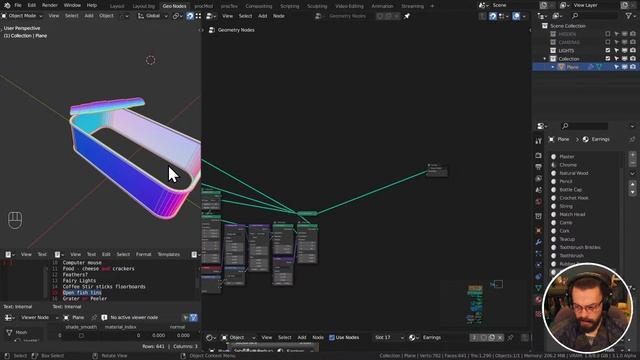
Task: Click the properties panel search field
Action: click(x=584, y=126)
